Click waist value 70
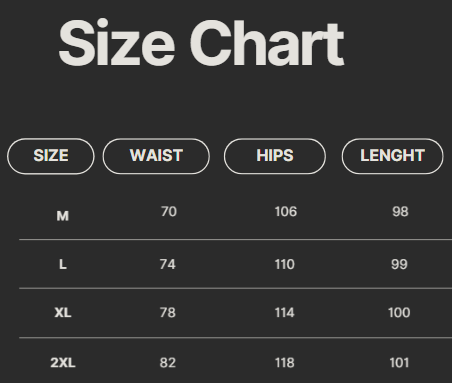Screen dimensions: 452x383 tap(168, 212)
